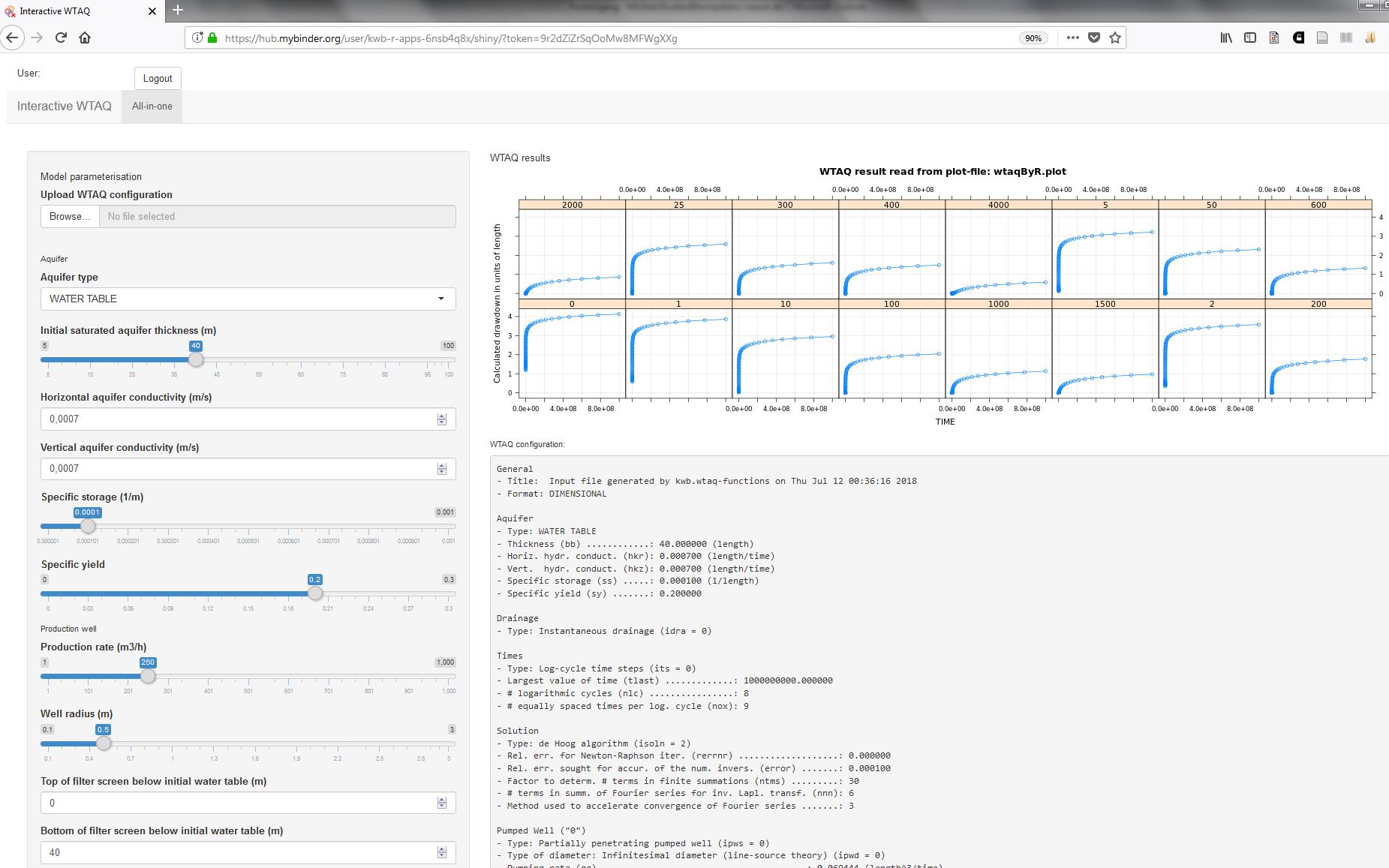Expand the Aquifer type dropdown
1389x868 pixels.
(x=248, y=299)
